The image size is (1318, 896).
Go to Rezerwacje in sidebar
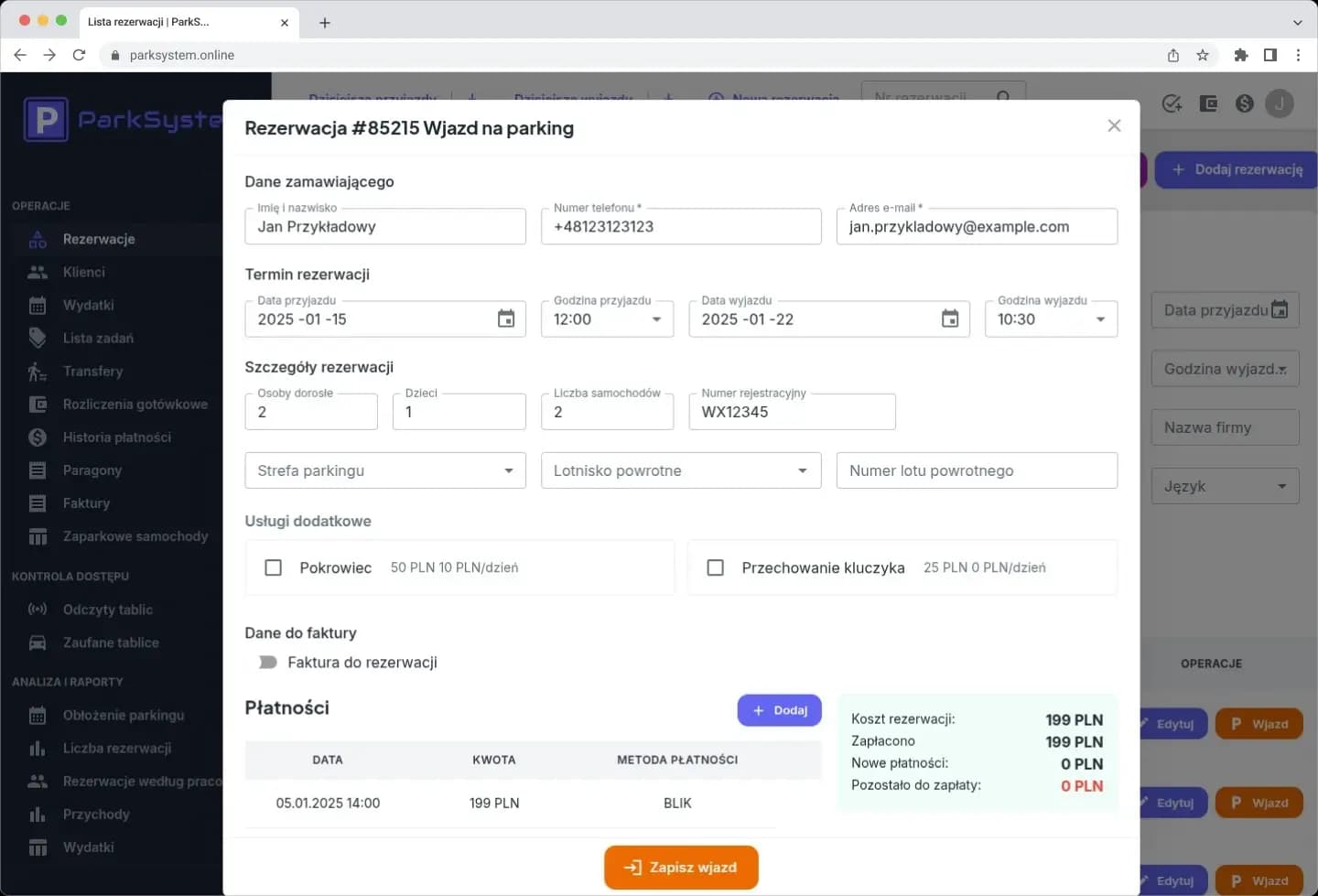pyautogui.click(x=99, y=239)
